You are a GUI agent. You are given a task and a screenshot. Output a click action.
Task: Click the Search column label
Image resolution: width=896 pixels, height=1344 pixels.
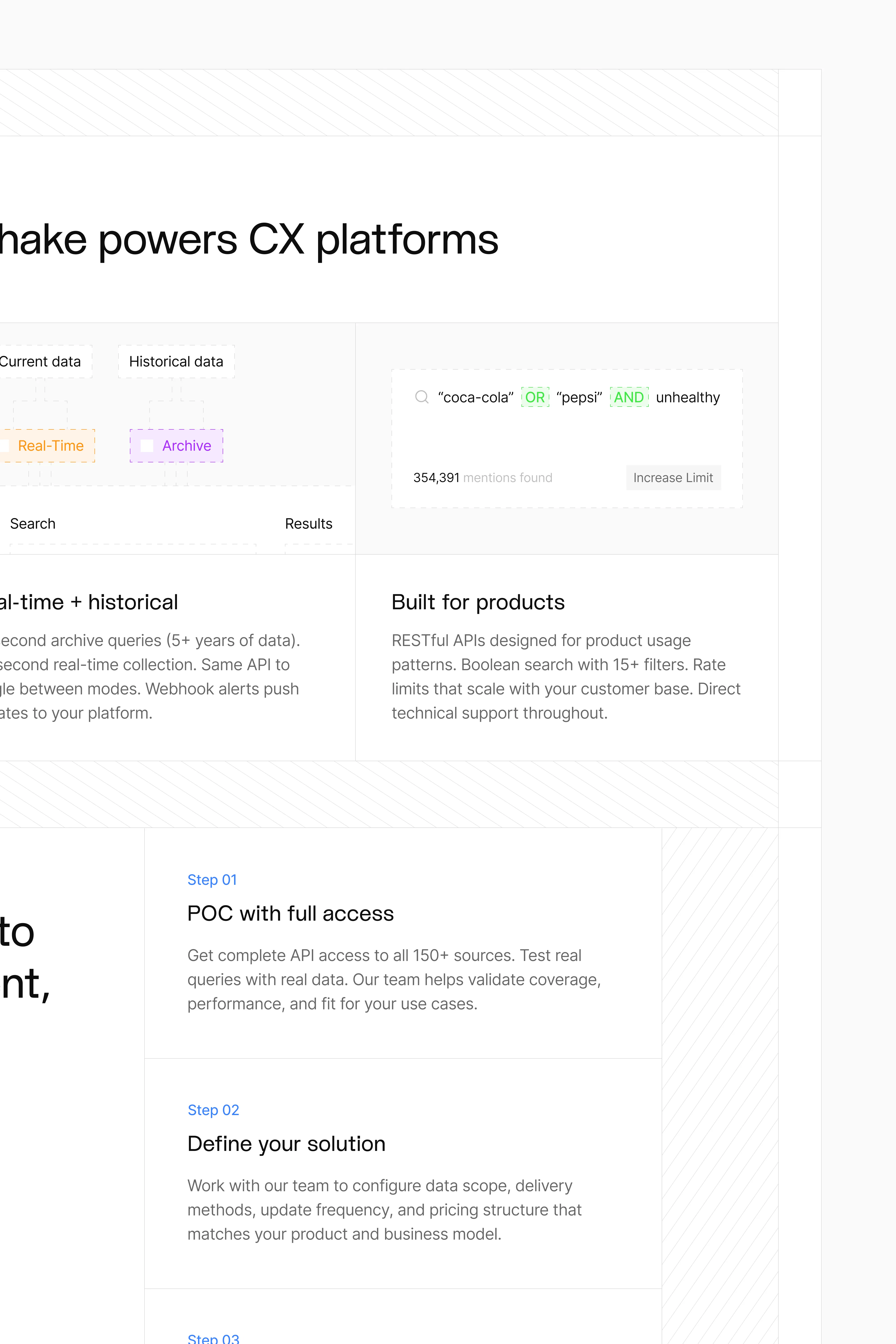click(x=32, y=523)
